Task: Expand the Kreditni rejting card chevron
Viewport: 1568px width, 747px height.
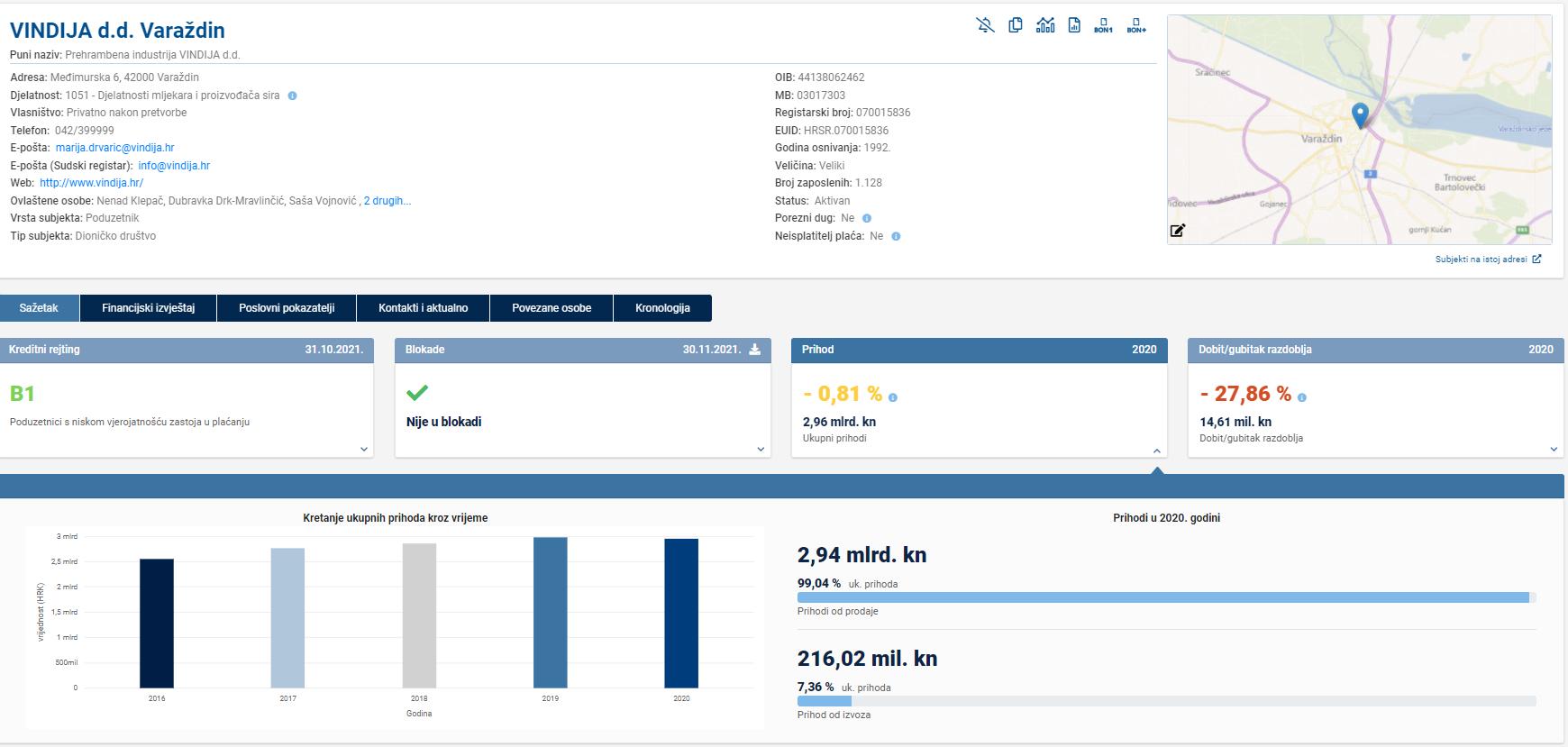Action: click(364, 449)
